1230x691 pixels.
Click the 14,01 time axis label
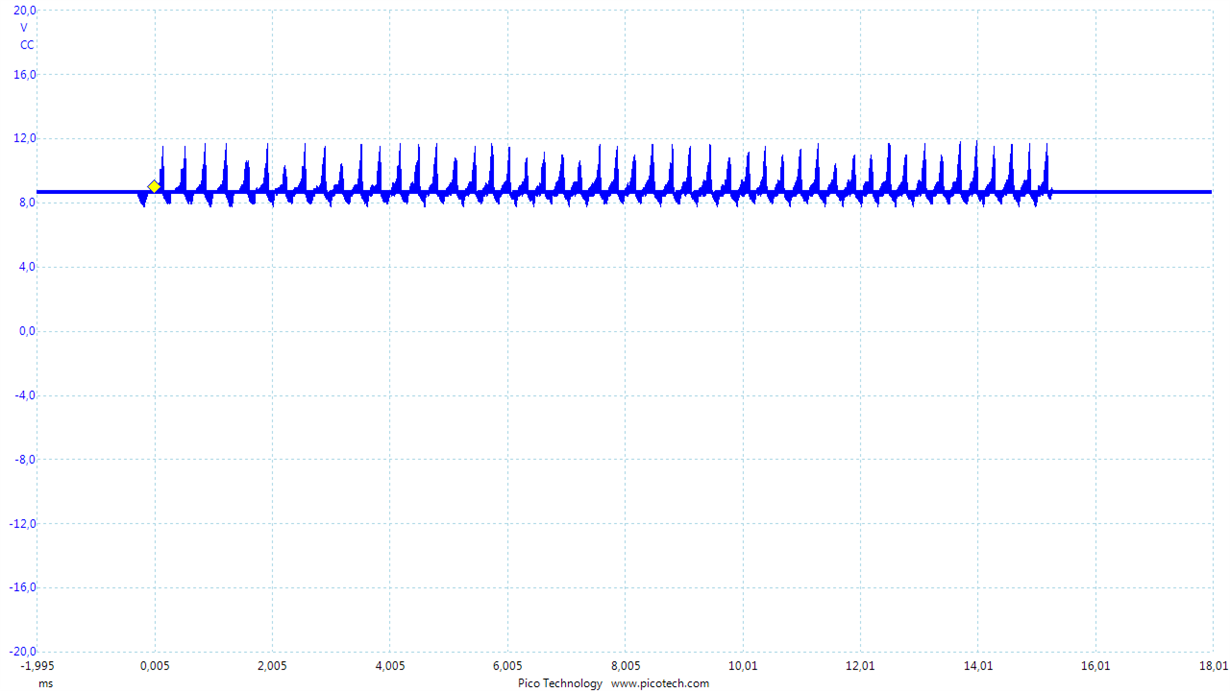(x=978, y=665)
